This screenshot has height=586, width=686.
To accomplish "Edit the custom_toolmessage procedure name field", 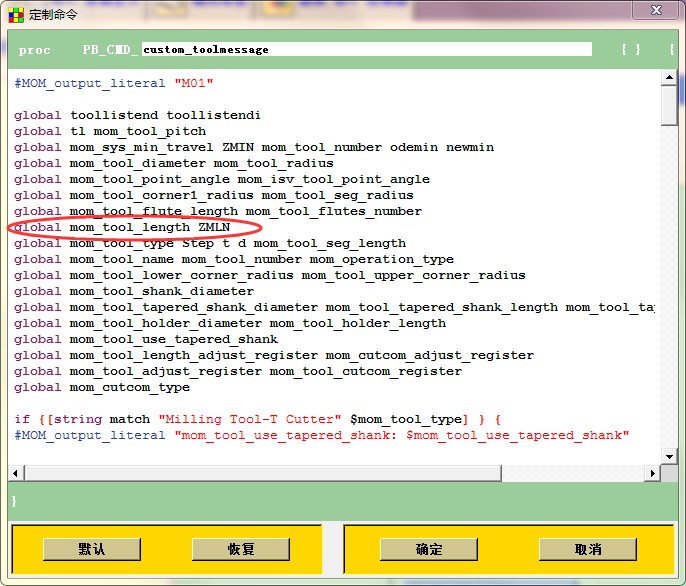I will [367, 49].
